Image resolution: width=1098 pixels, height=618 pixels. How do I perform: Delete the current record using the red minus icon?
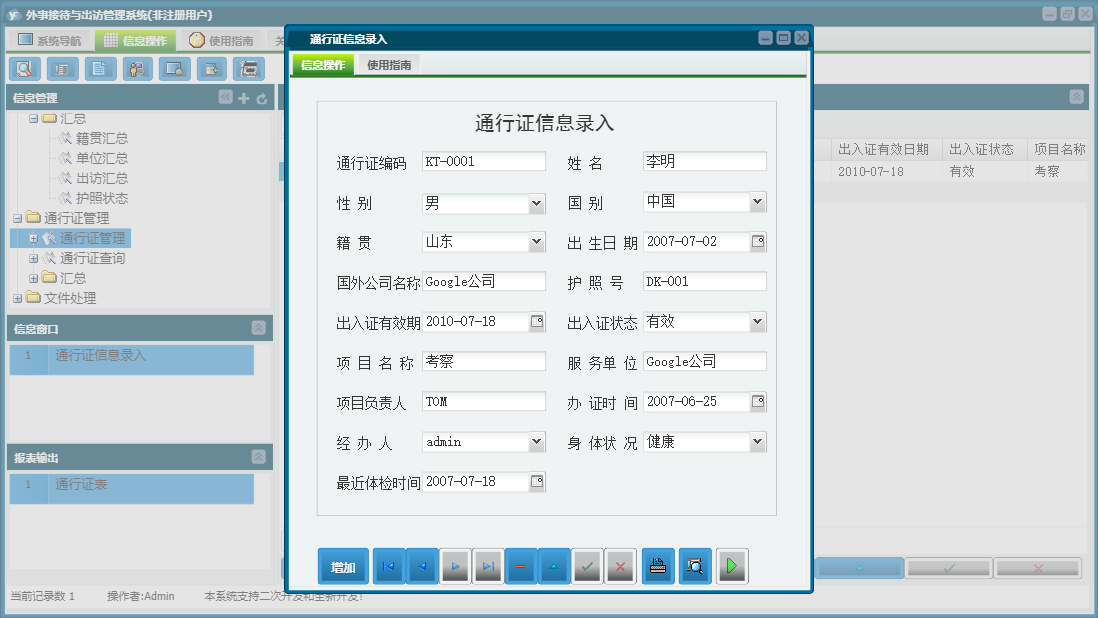(521, 566)
